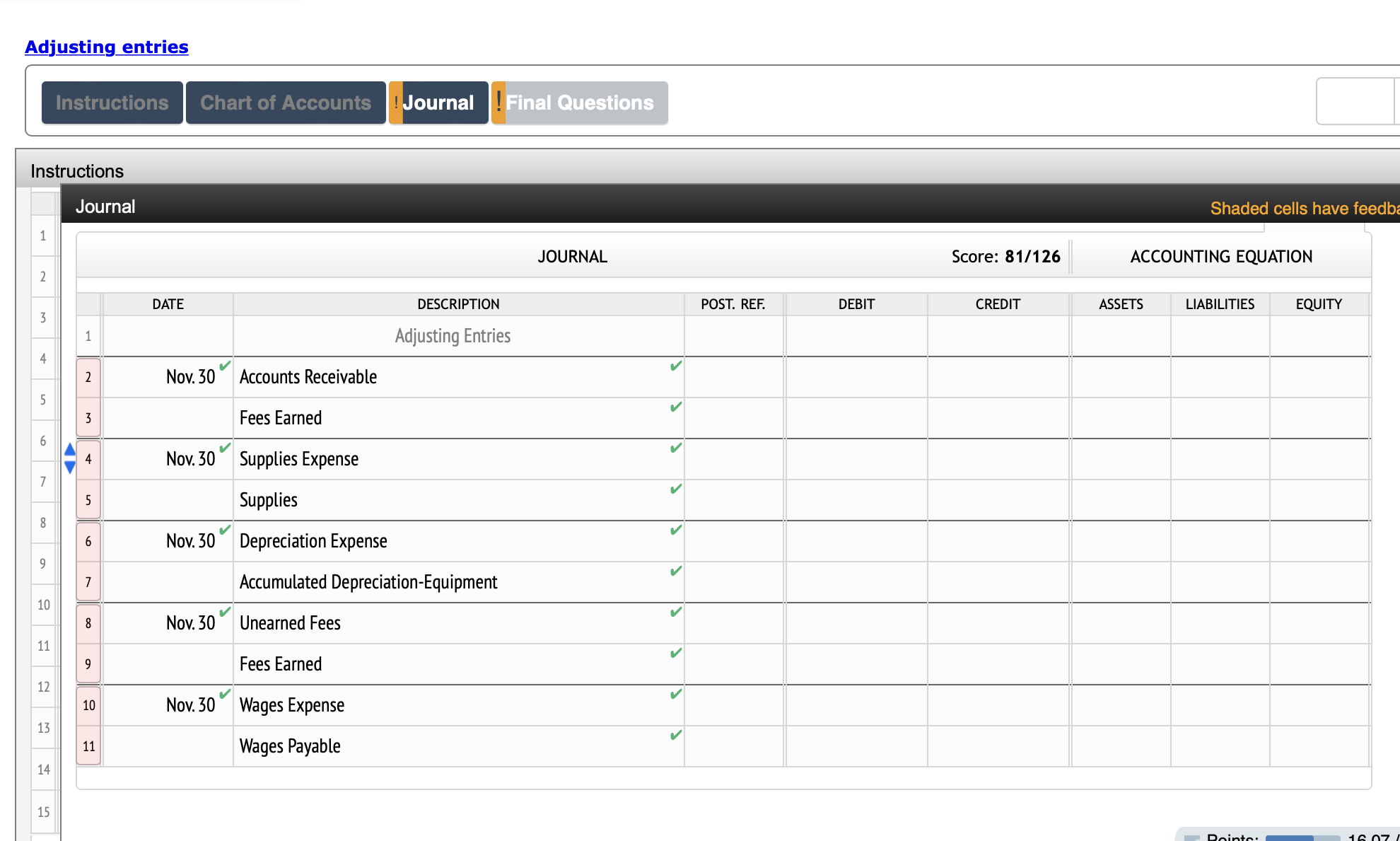This screenshot has width=1400, height=841.
Task: Click the checkmark on the Unearned Fees description
Action: coord(675,611)
